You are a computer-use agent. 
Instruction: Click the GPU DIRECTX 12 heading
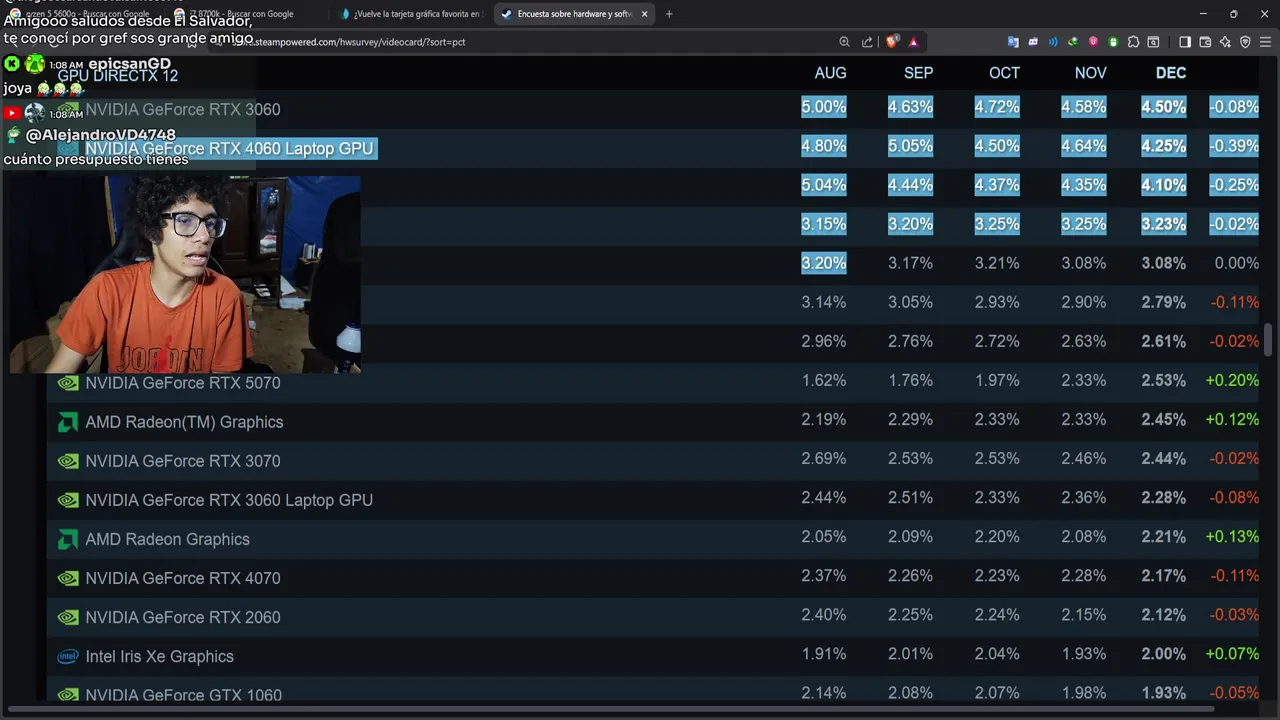click(x=118, y=76)
